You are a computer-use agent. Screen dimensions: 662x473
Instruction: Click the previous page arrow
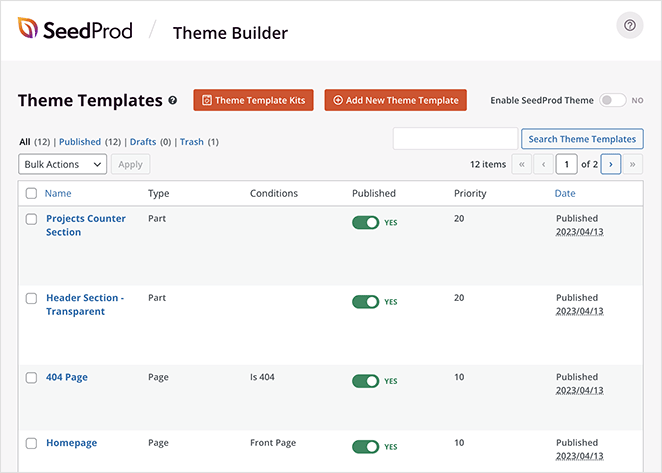tap(543, 164)
